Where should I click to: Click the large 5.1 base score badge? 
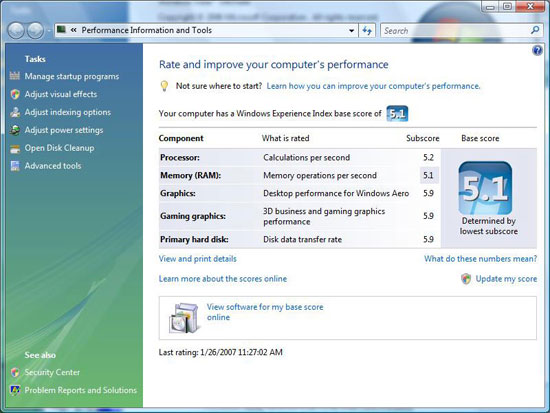click(x=485, y=188)
